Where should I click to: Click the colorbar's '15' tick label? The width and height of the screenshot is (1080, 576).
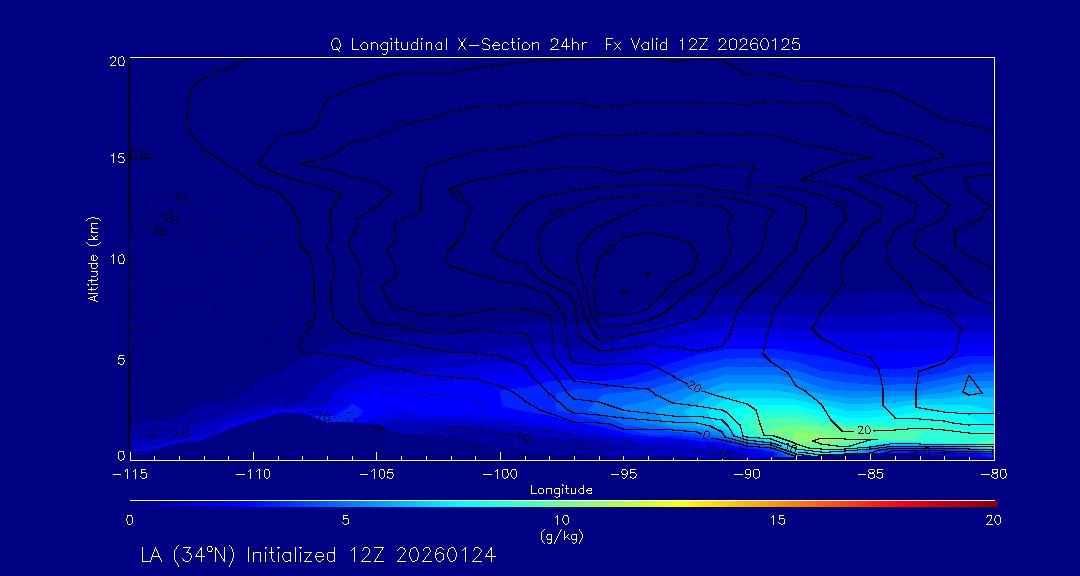click(x=777, y=520)
